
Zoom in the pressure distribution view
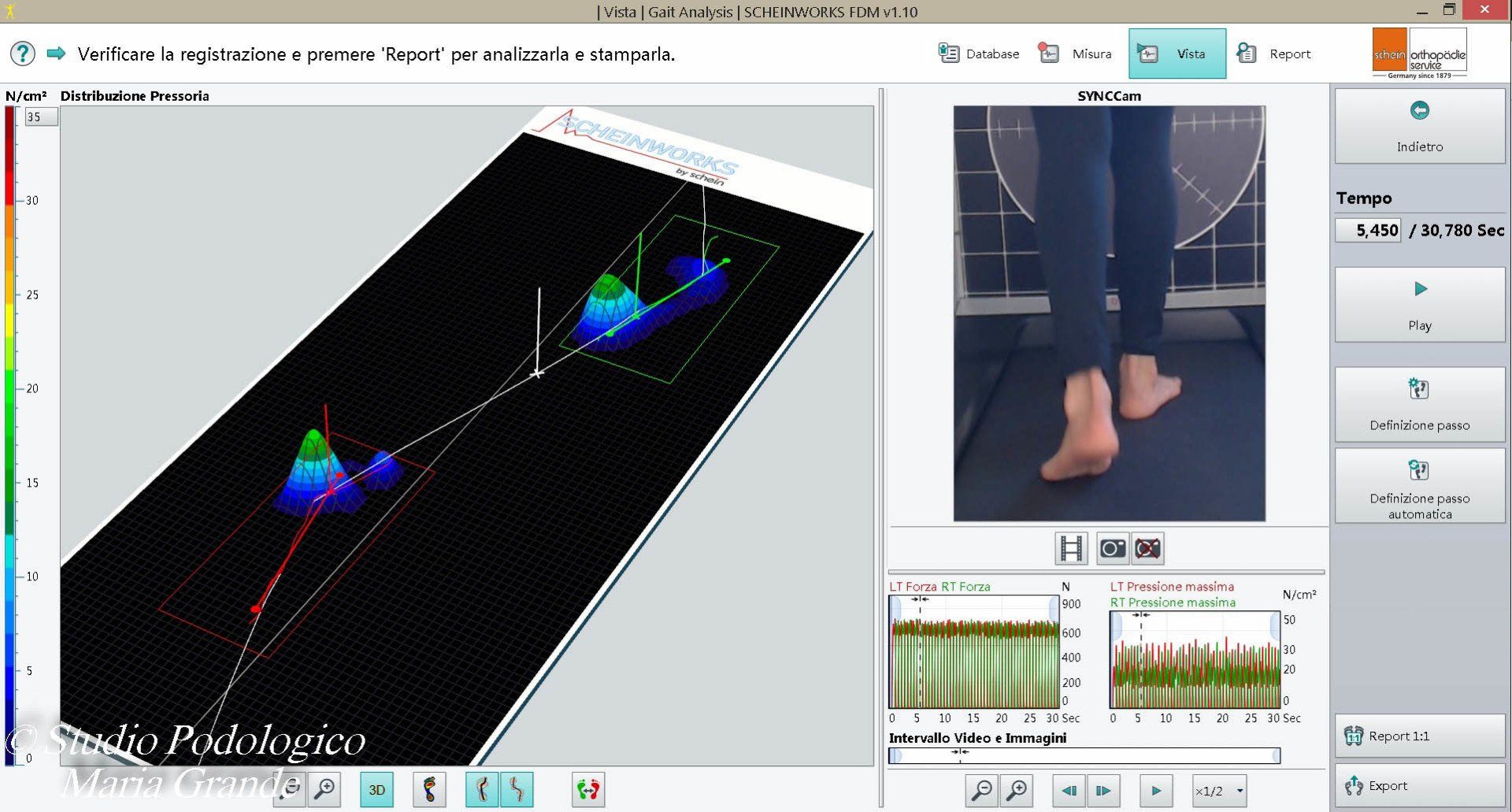point(324,789)
